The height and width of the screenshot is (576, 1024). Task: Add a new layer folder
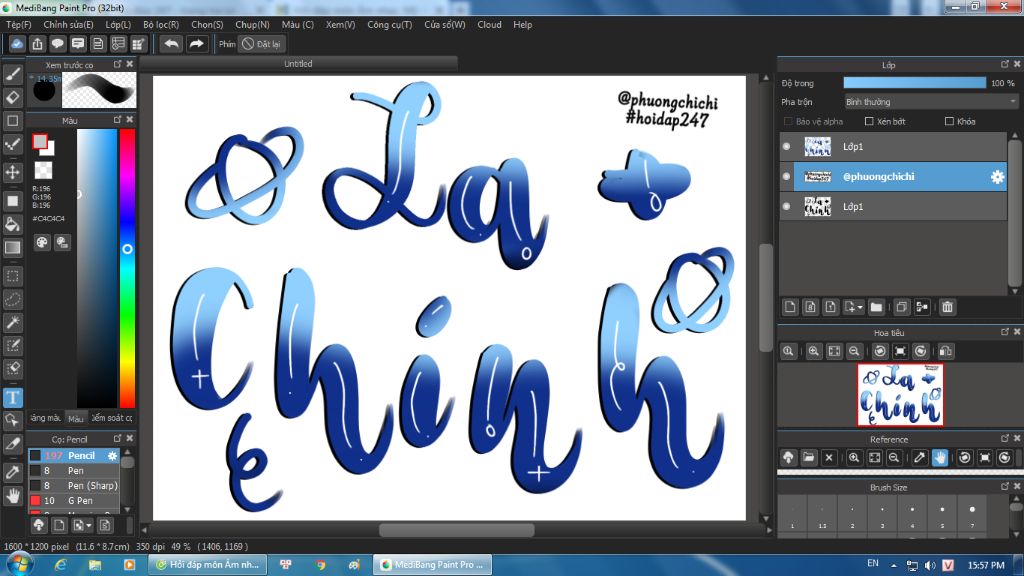pos(876,307)
